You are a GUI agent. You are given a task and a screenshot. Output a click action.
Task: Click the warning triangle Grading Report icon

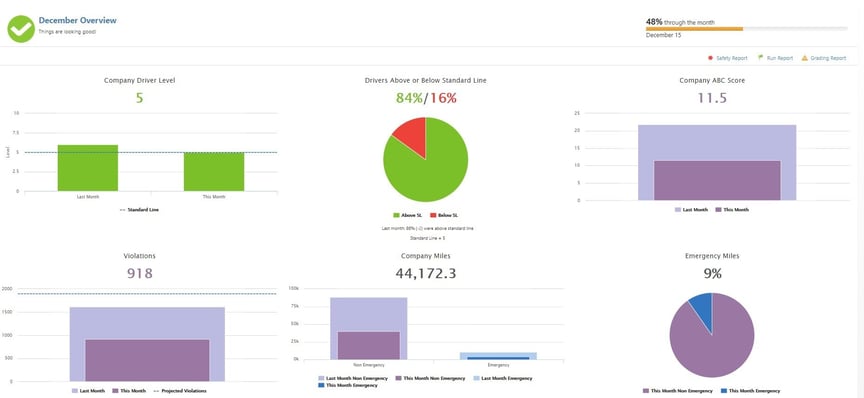pos(804,58)
